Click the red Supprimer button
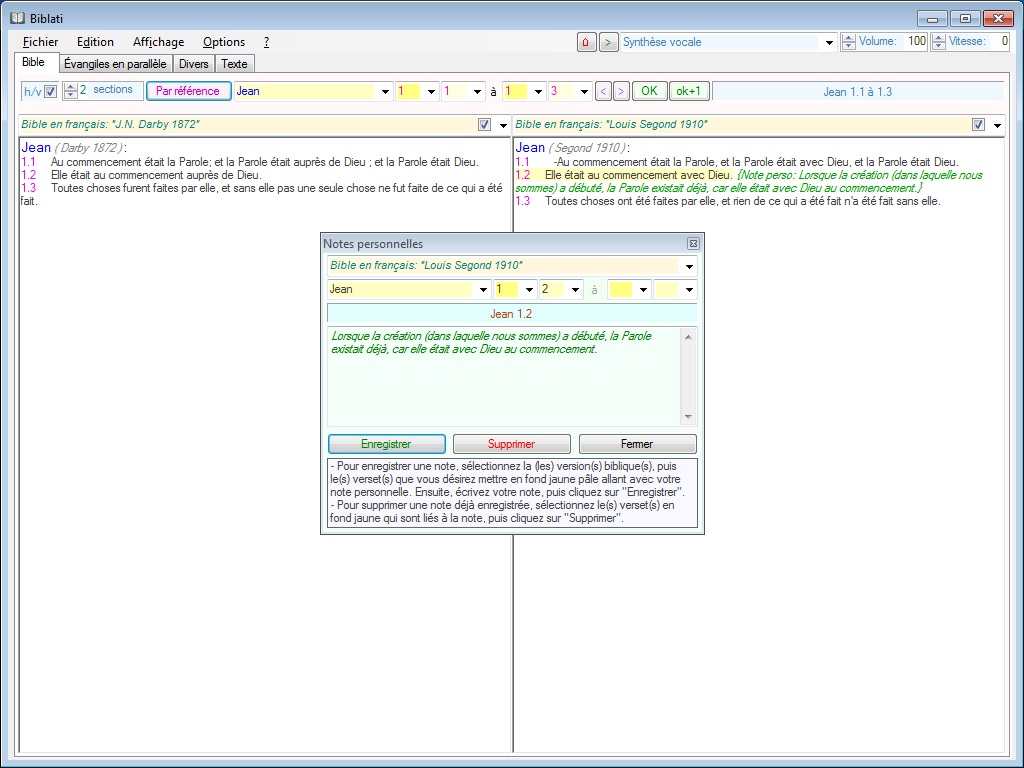Screen dimensions: 1024x768 pyautogui.click(x=511, y=444)
